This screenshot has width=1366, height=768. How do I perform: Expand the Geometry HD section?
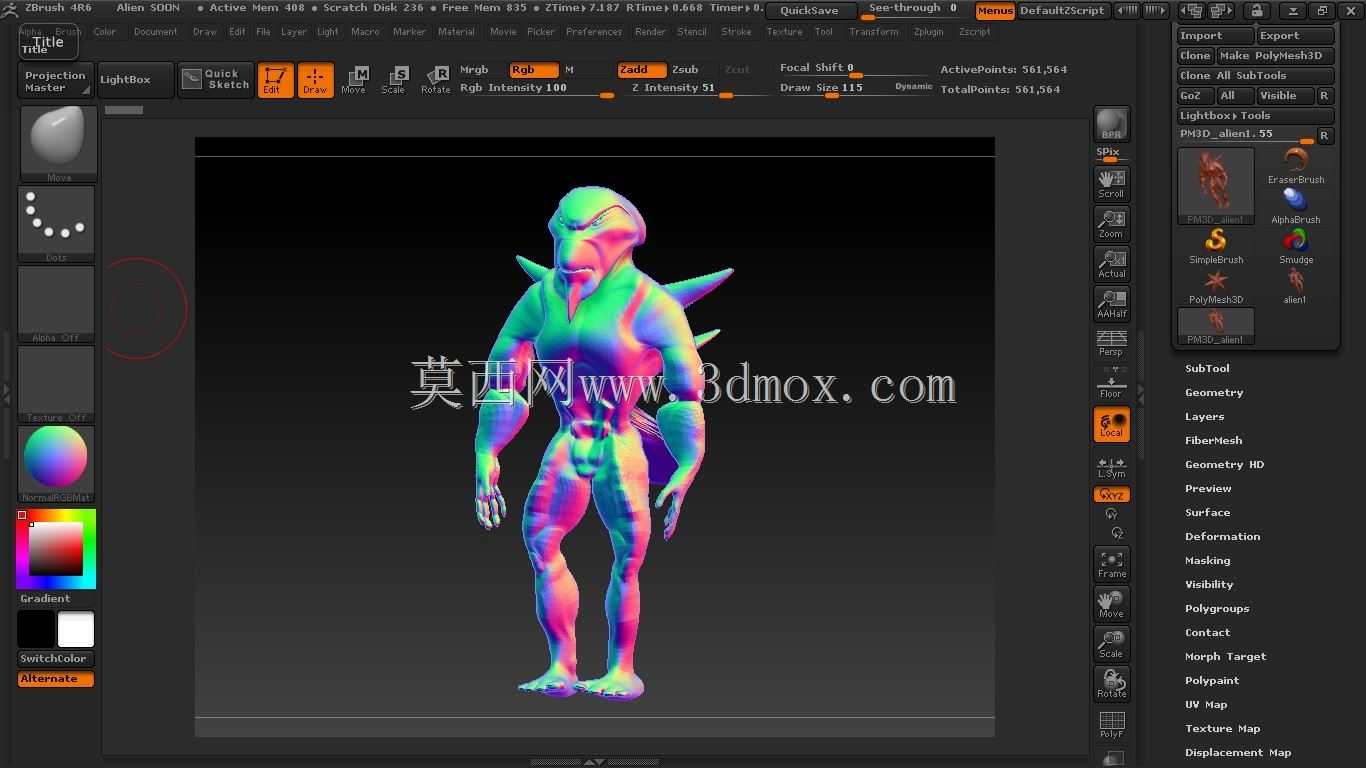coord(1224,465)
